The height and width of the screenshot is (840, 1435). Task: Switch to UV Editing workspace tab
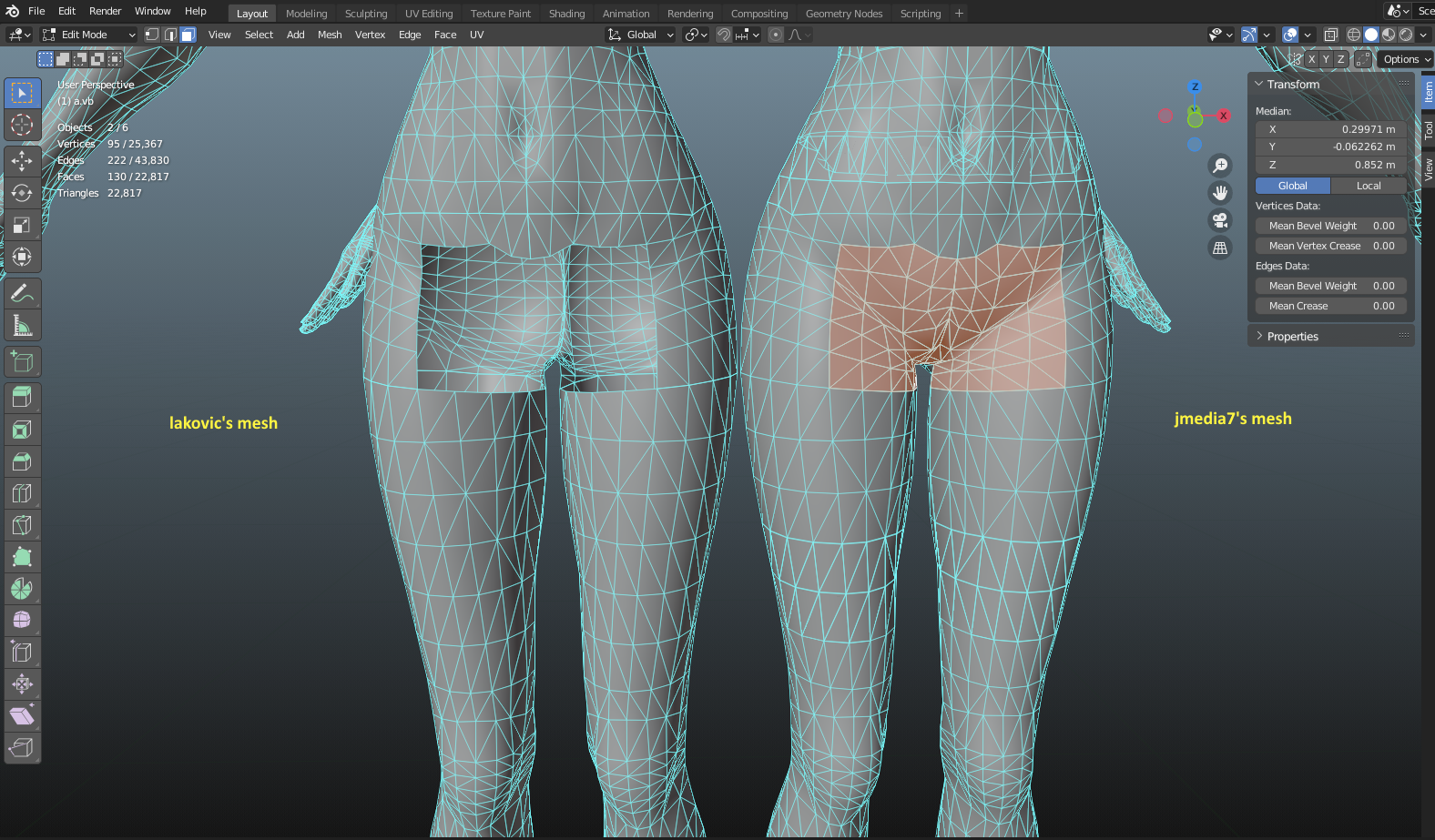point(429,14)
